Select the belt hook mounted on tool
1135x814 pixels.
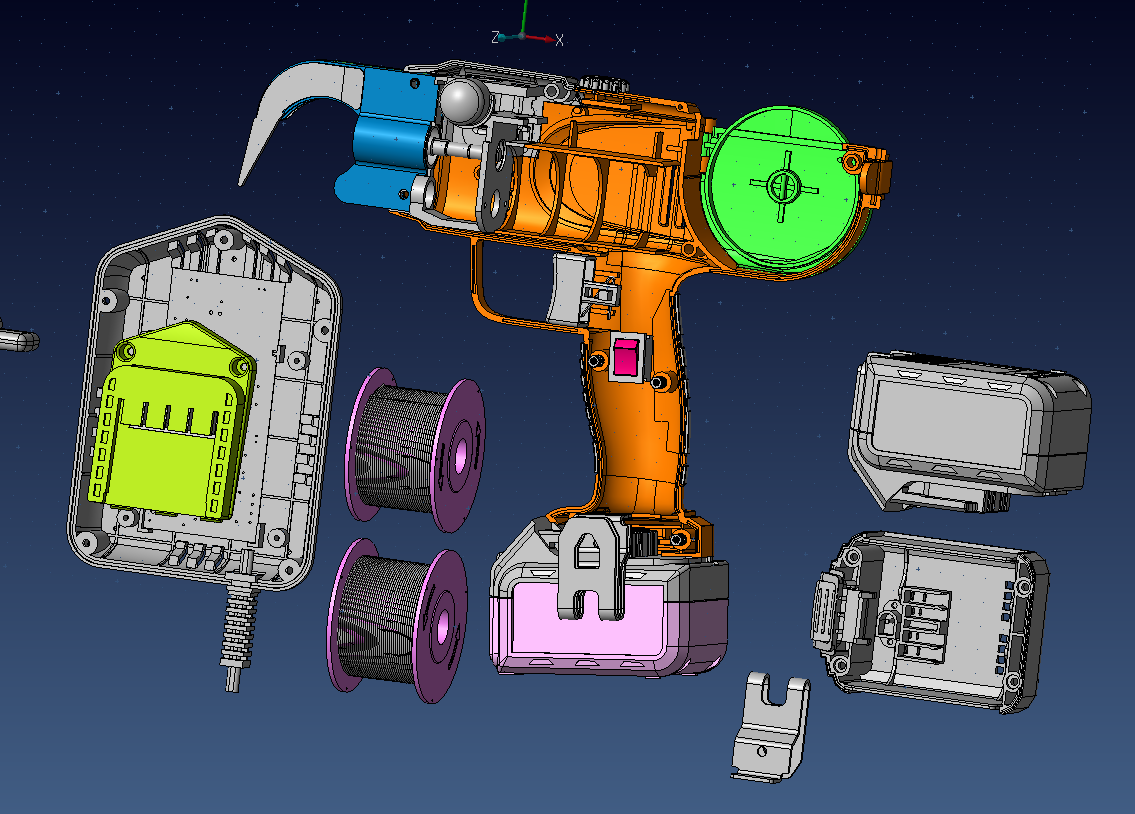[591, 569]
